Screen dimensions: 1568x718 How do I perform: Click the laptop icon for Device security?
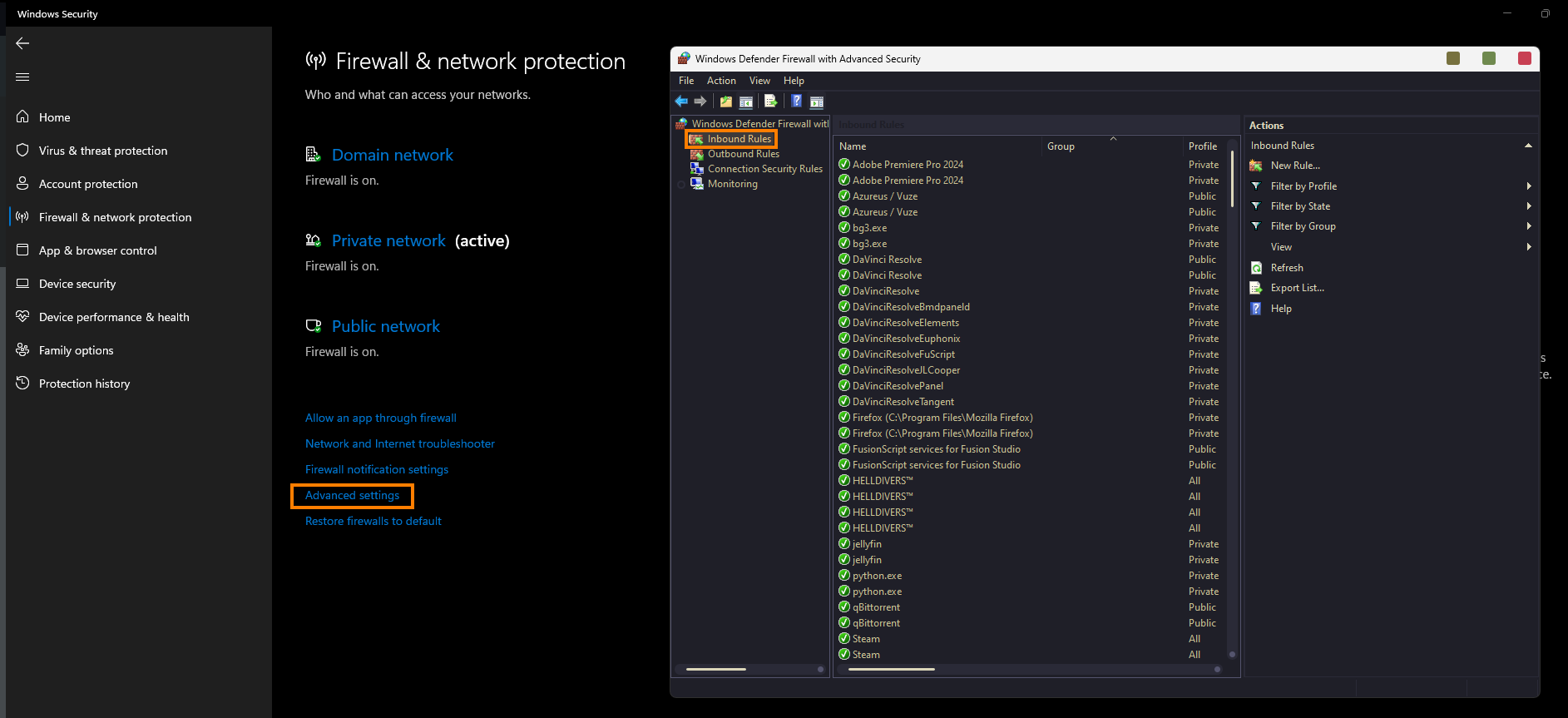[22, 283]
